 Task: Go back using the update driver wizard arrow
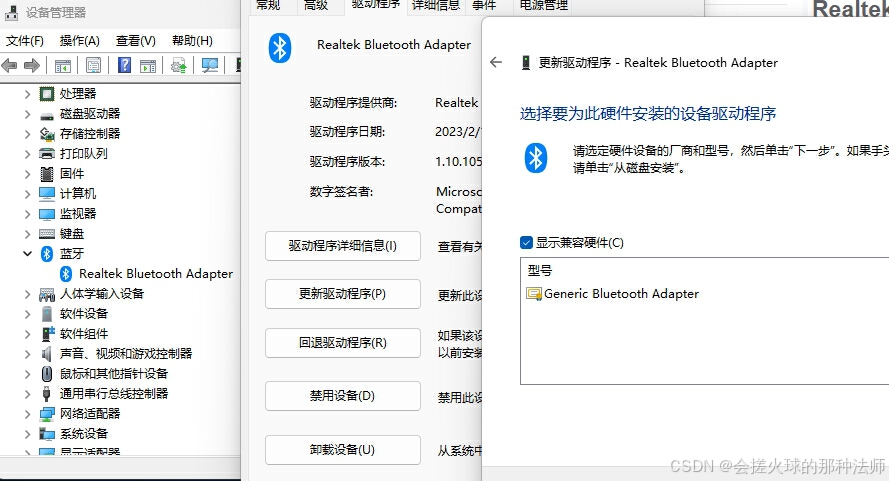[496, 62]
